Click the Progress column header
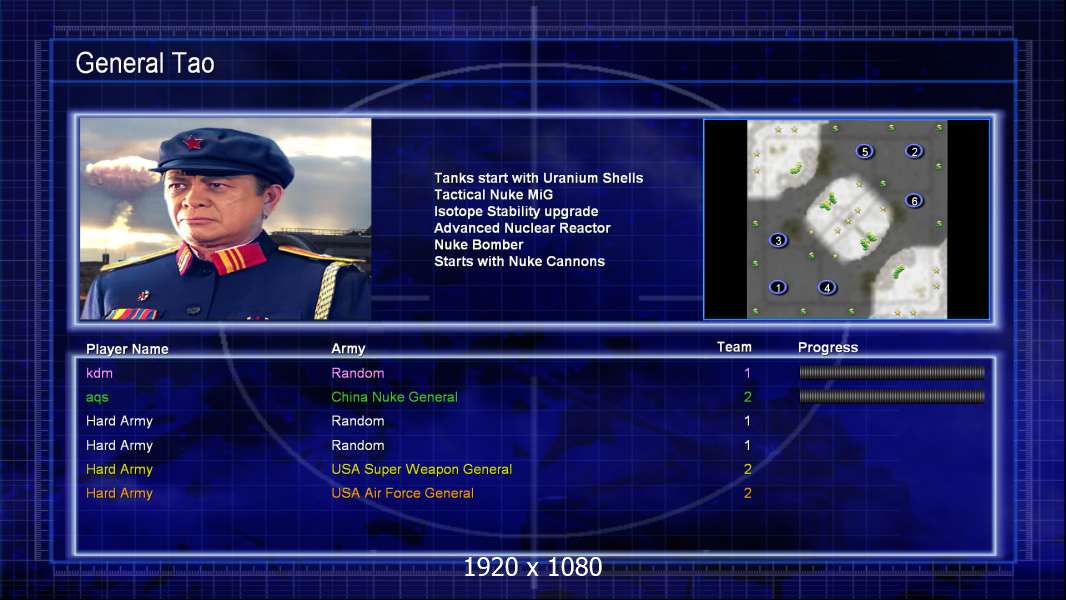1066x600 pixels. point(828,347)
